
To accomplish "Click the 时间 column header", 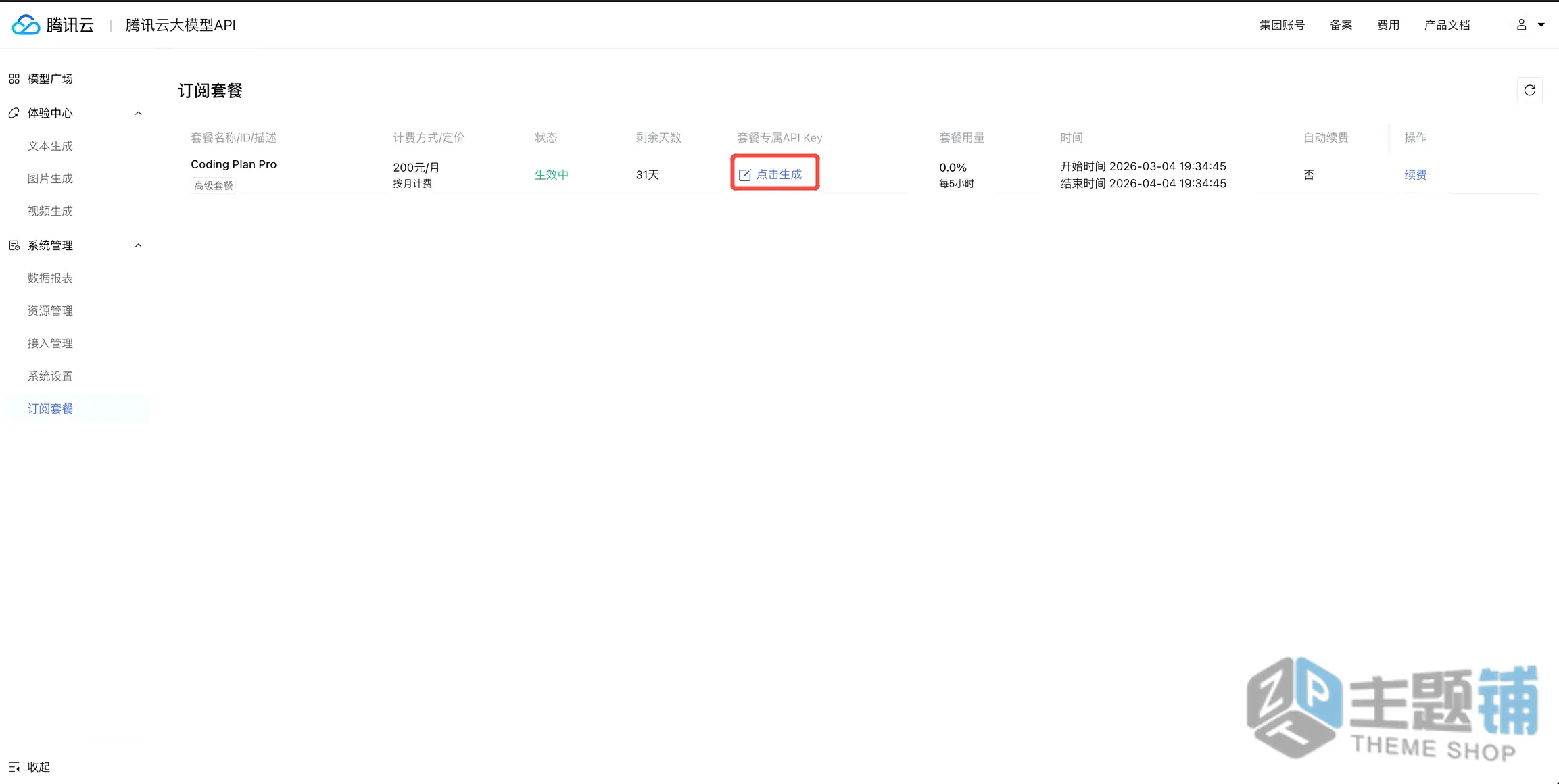I will [x=1071, y=138].
